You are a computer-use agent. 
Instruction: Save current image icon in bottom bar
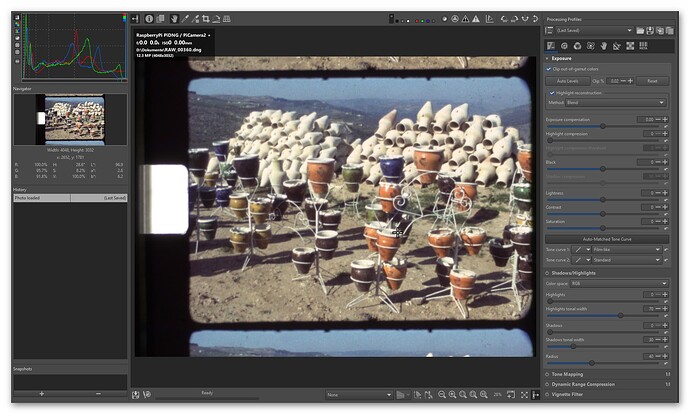pos(136,395)
